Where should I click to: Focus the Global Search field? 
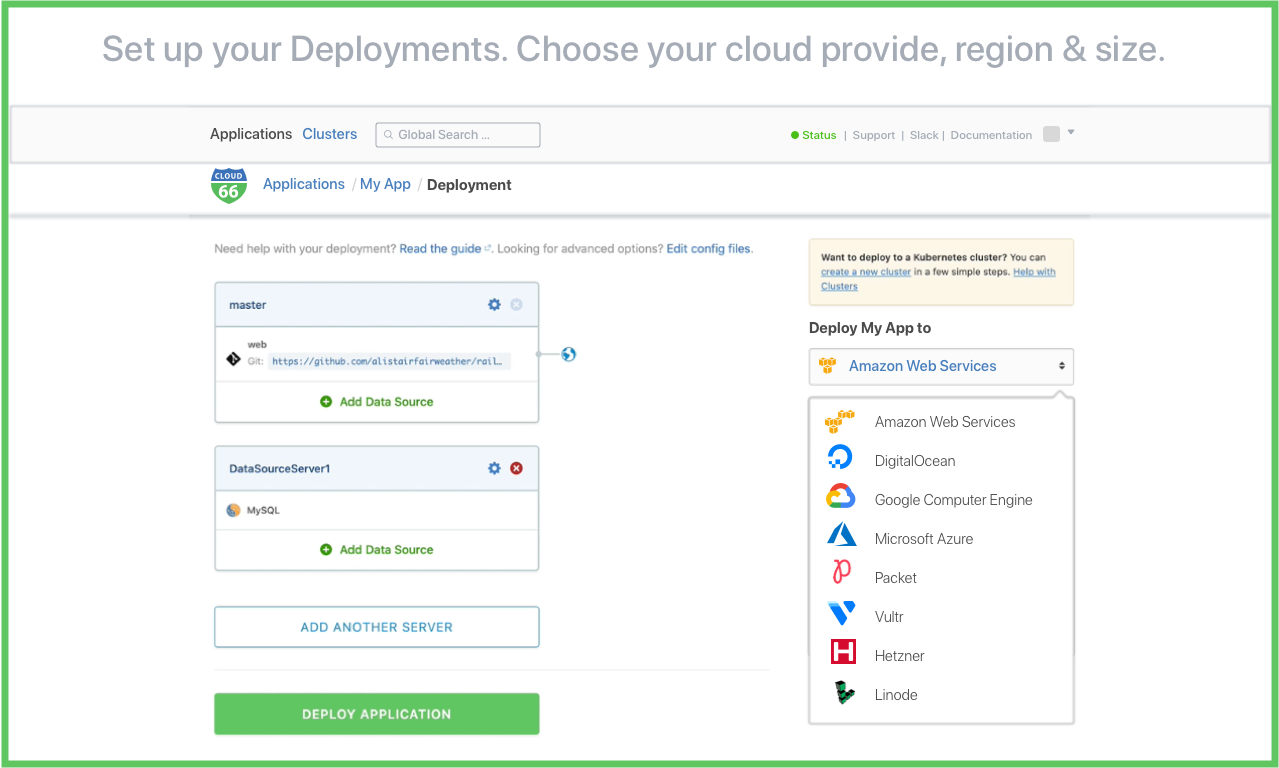click(x=458, y=135)
